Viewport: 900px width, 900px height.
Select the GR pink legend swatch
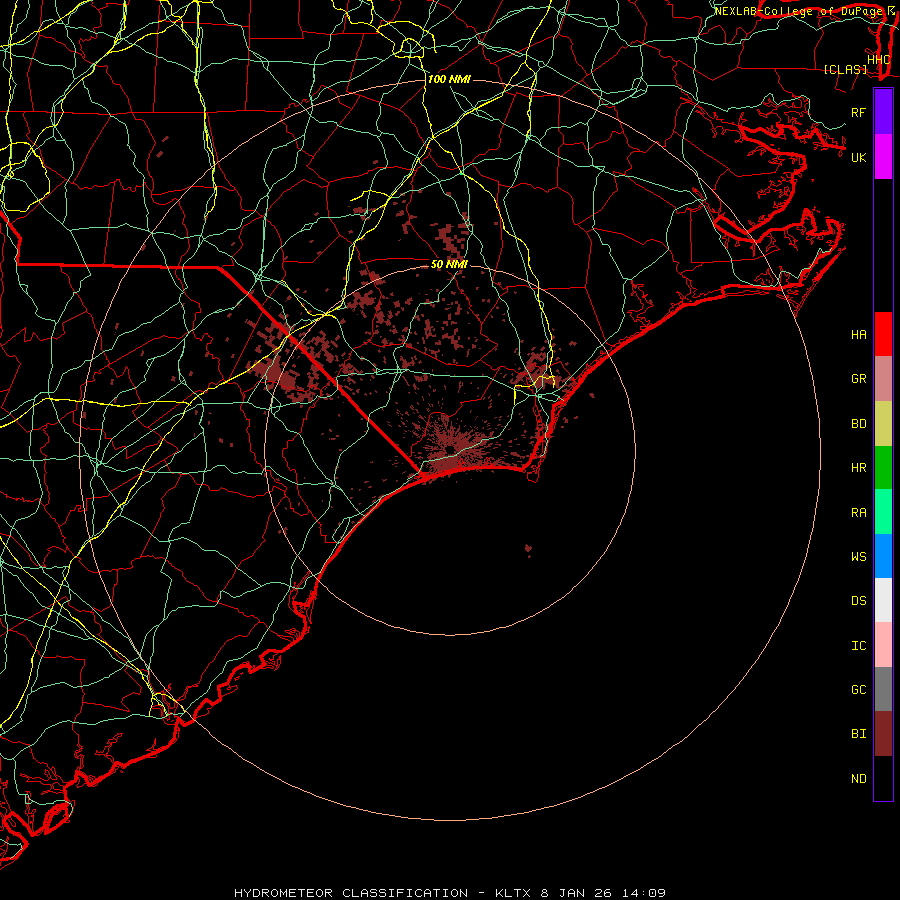(x=883, y=379)
